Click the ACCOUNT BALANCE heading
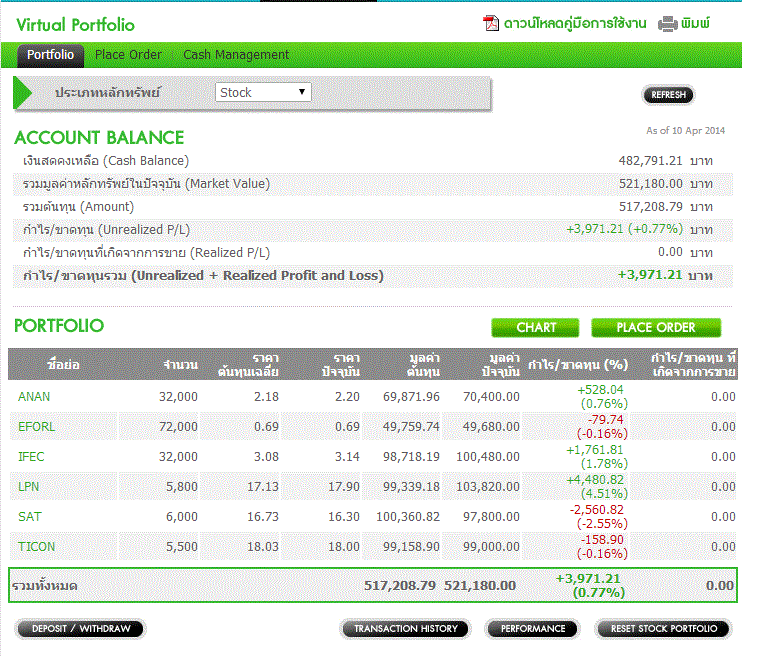759x672 pixels. [x=99, y=138]
